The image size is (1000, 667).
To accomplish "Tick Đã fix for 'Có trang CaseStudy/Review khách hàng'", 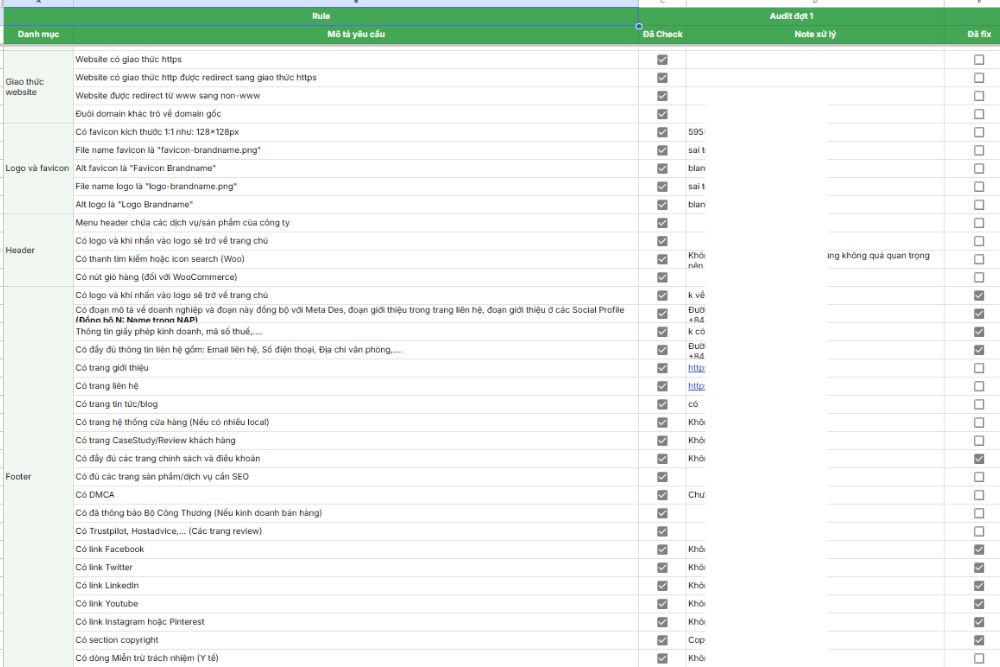I will [979, 441].
